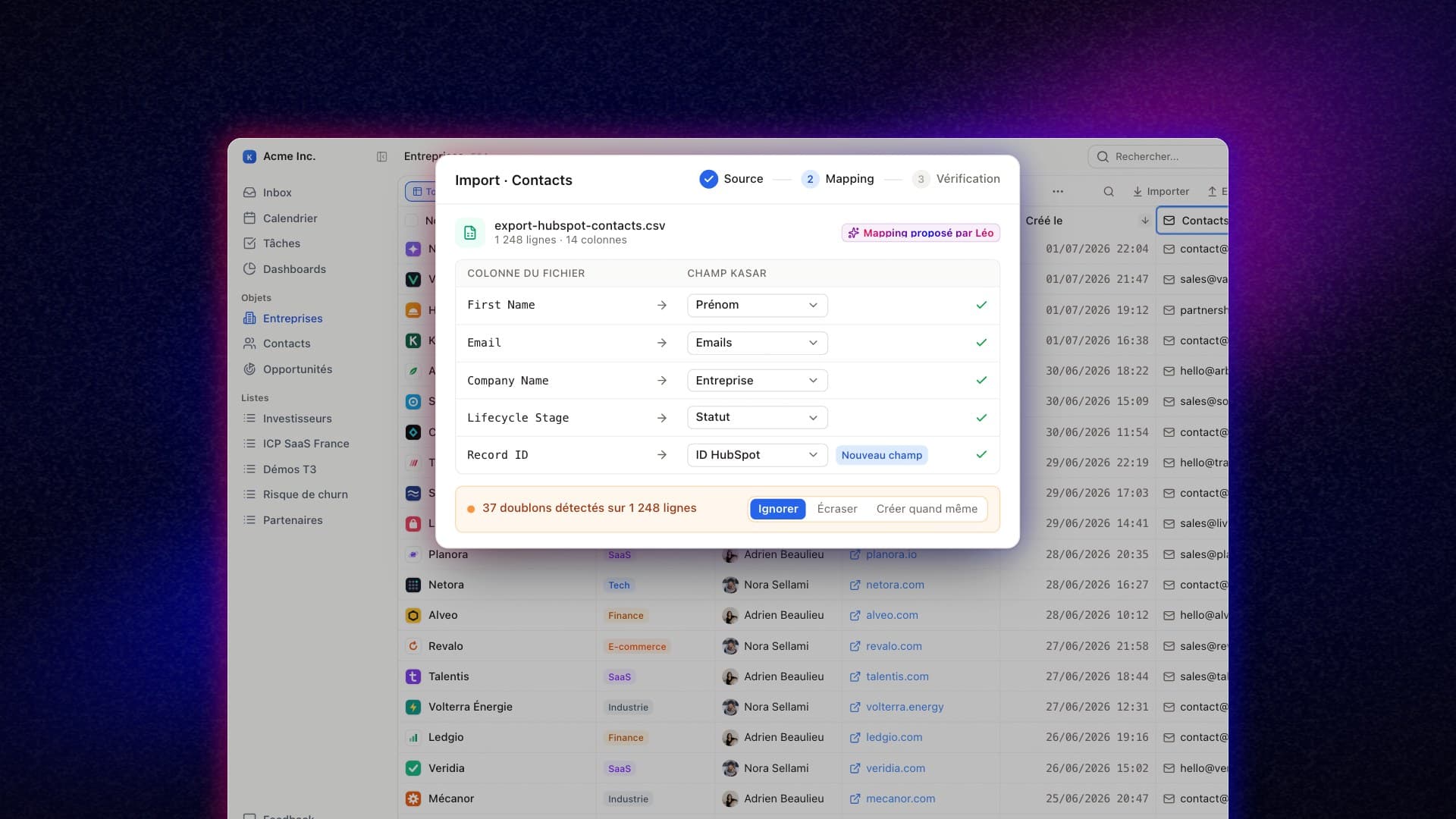Click the Rechercher search field
Screen dimensions: 1456x819
[x=1157, y=157]
